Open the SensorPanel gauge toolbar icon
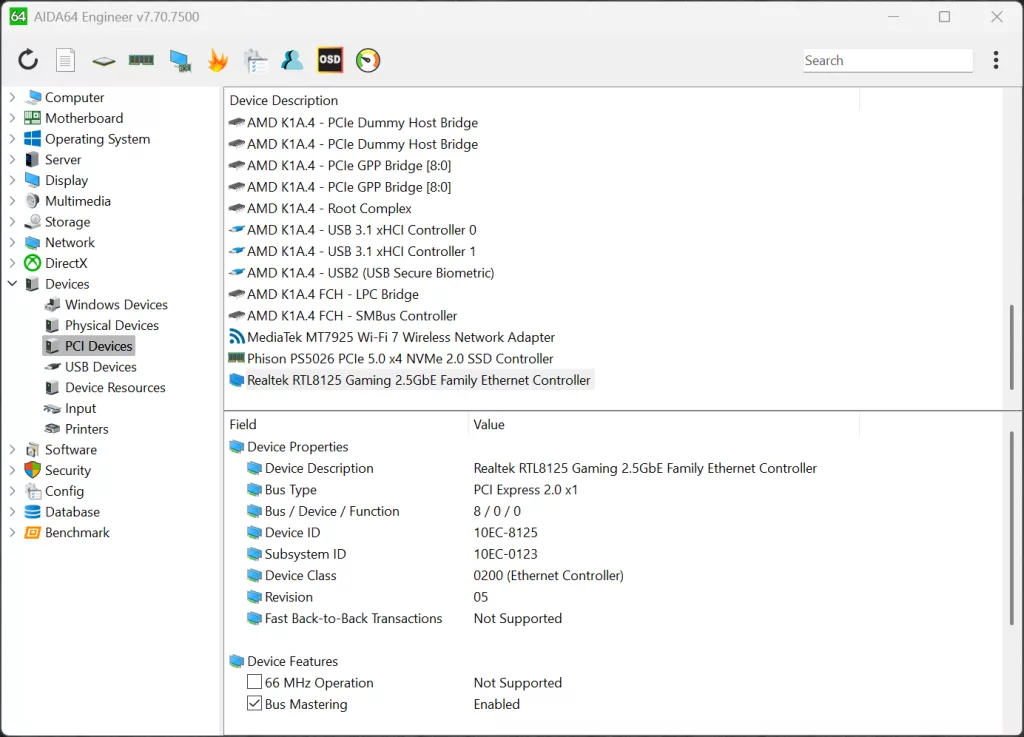The image size is (1024, 737). 368,60
